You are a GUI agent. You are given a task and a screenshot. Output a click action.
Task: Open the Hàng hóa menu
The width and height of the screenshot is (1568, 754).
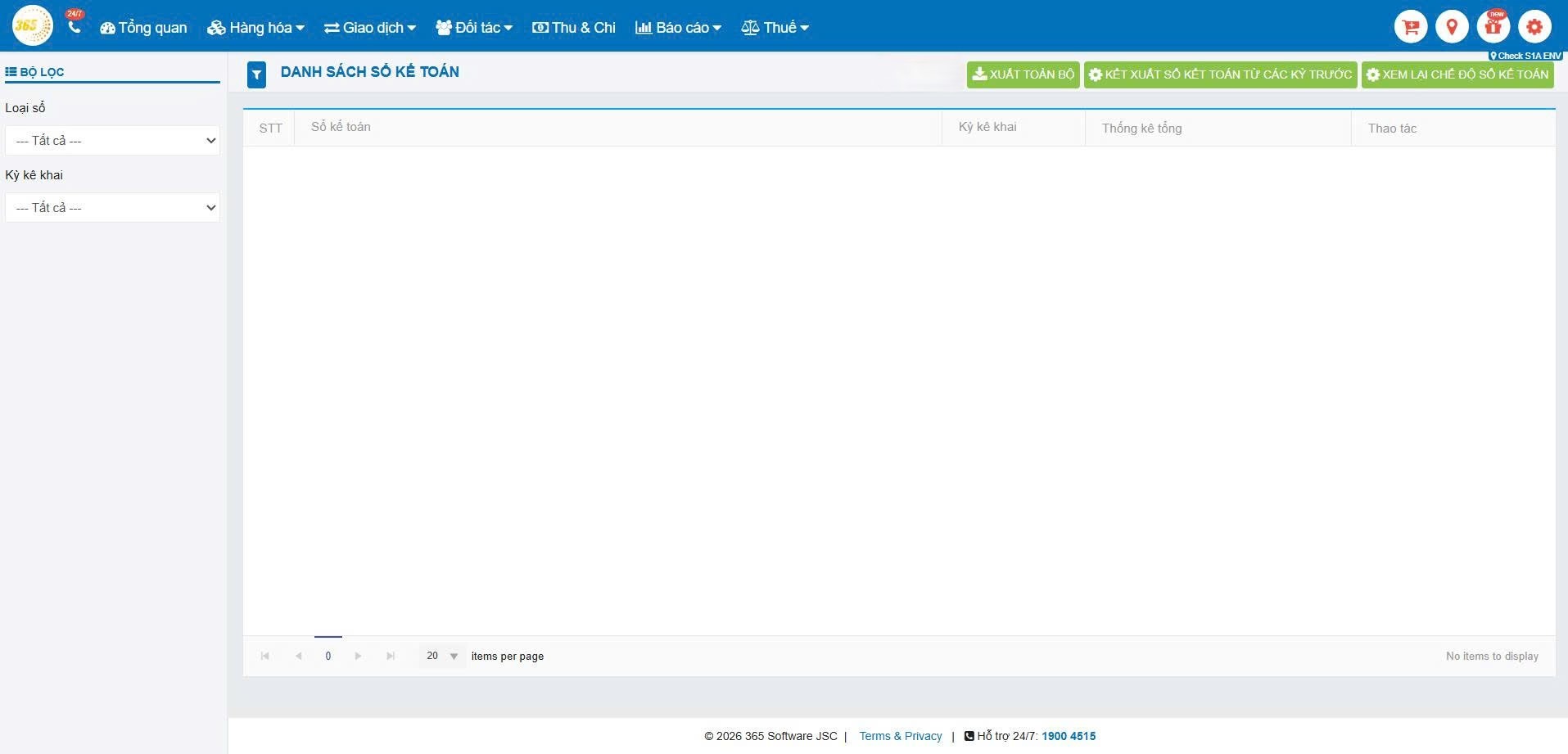click(255, 28)
